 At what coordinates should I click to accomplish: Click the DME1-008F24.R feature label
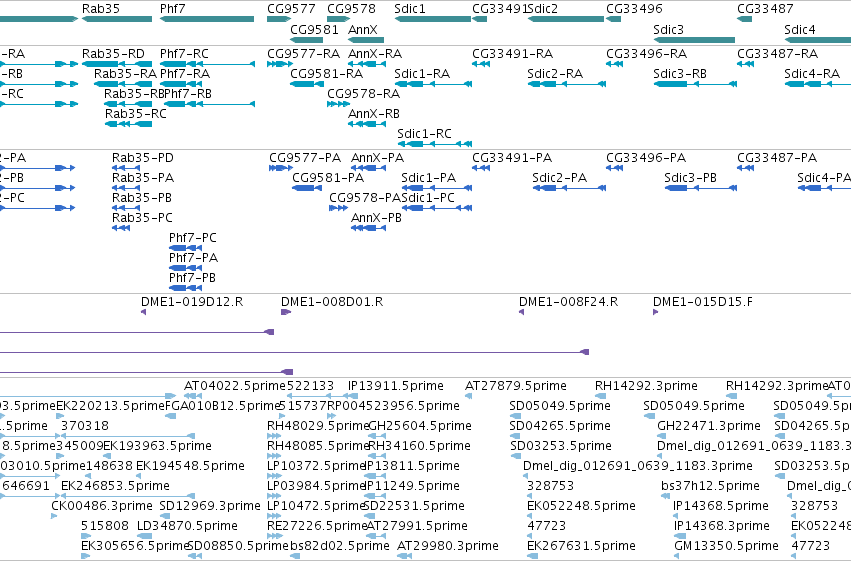click(x=569, y=302)
